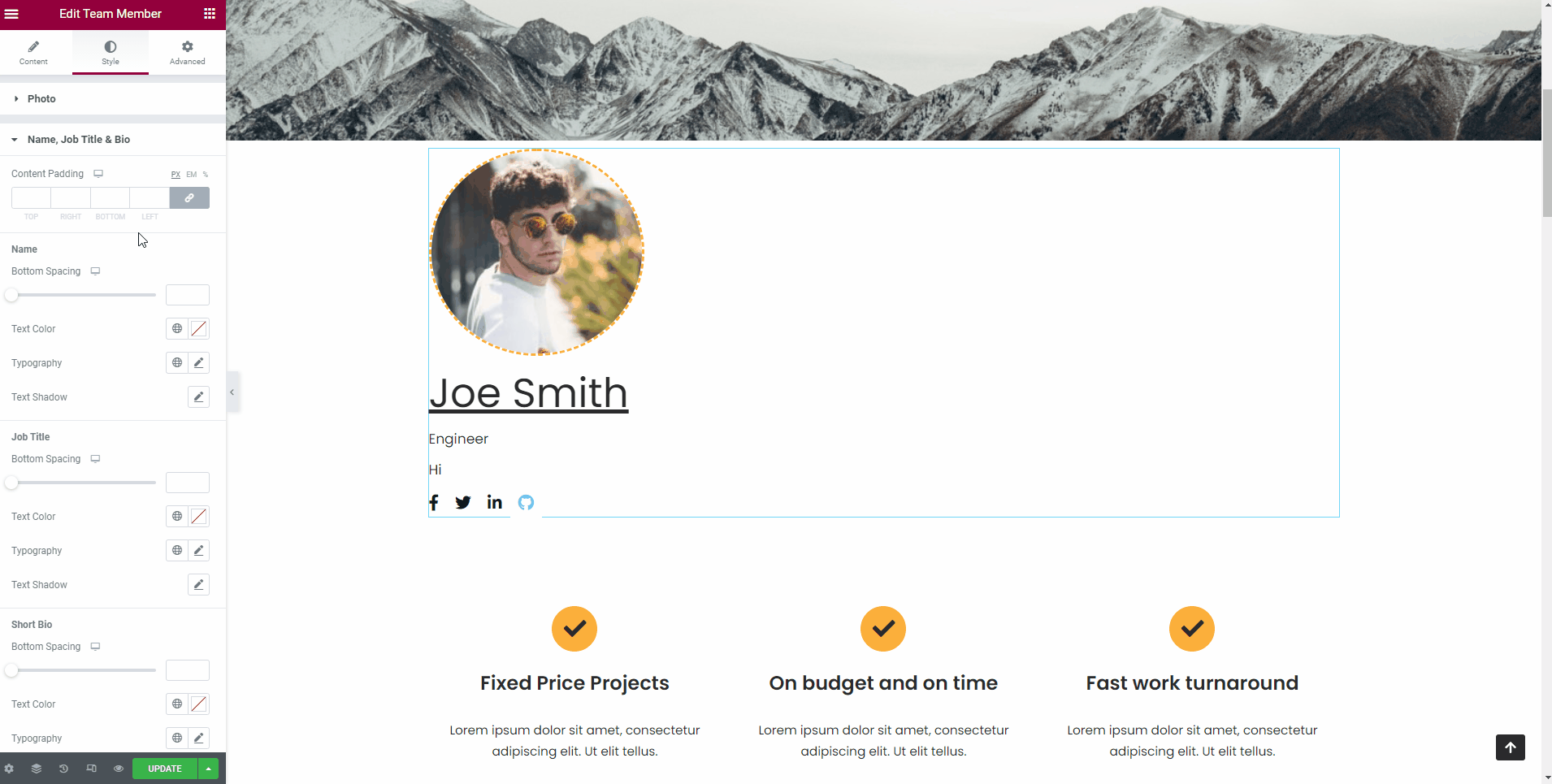The image size is (1552, 784).
Task: Open the footer Settings gear icon
Action: [9, 769]
